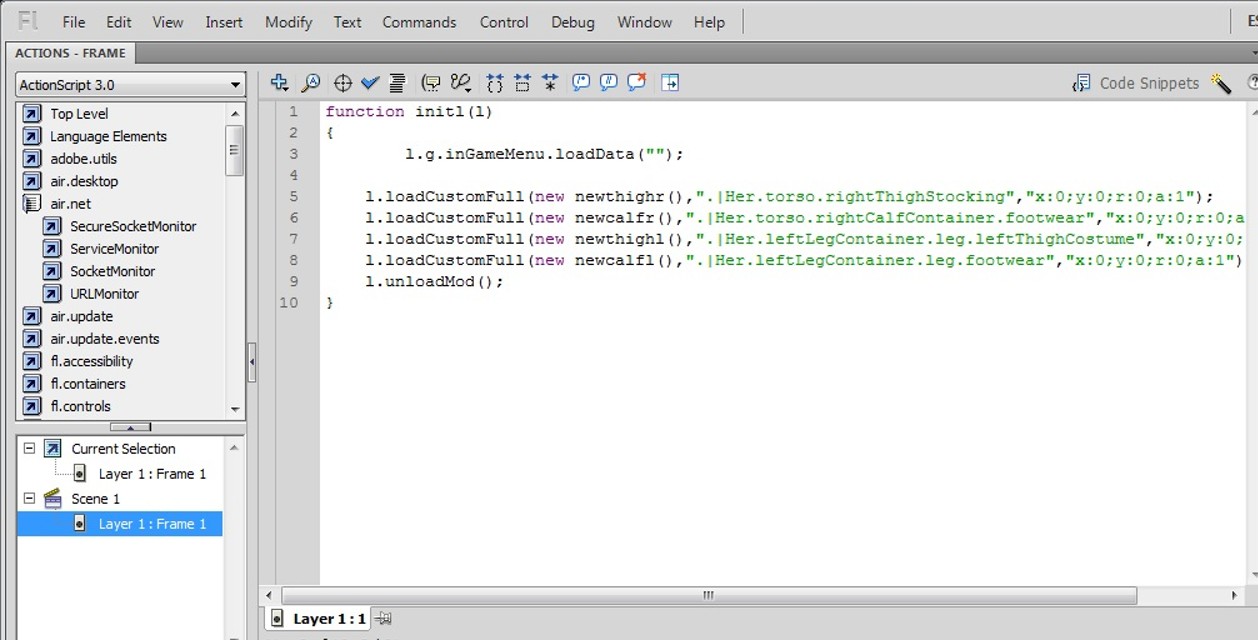Image resolution: width=1258 pixels, height=640 pixels.
Task: Toggle the Show/Hide toolbox icon
Action: (x=670, y=83)
